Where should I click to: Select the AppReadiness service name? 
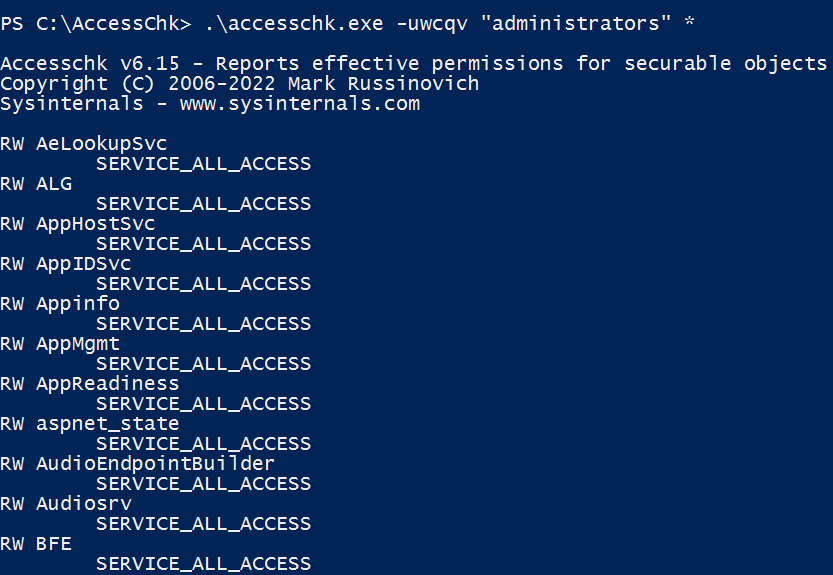[107, 384]
